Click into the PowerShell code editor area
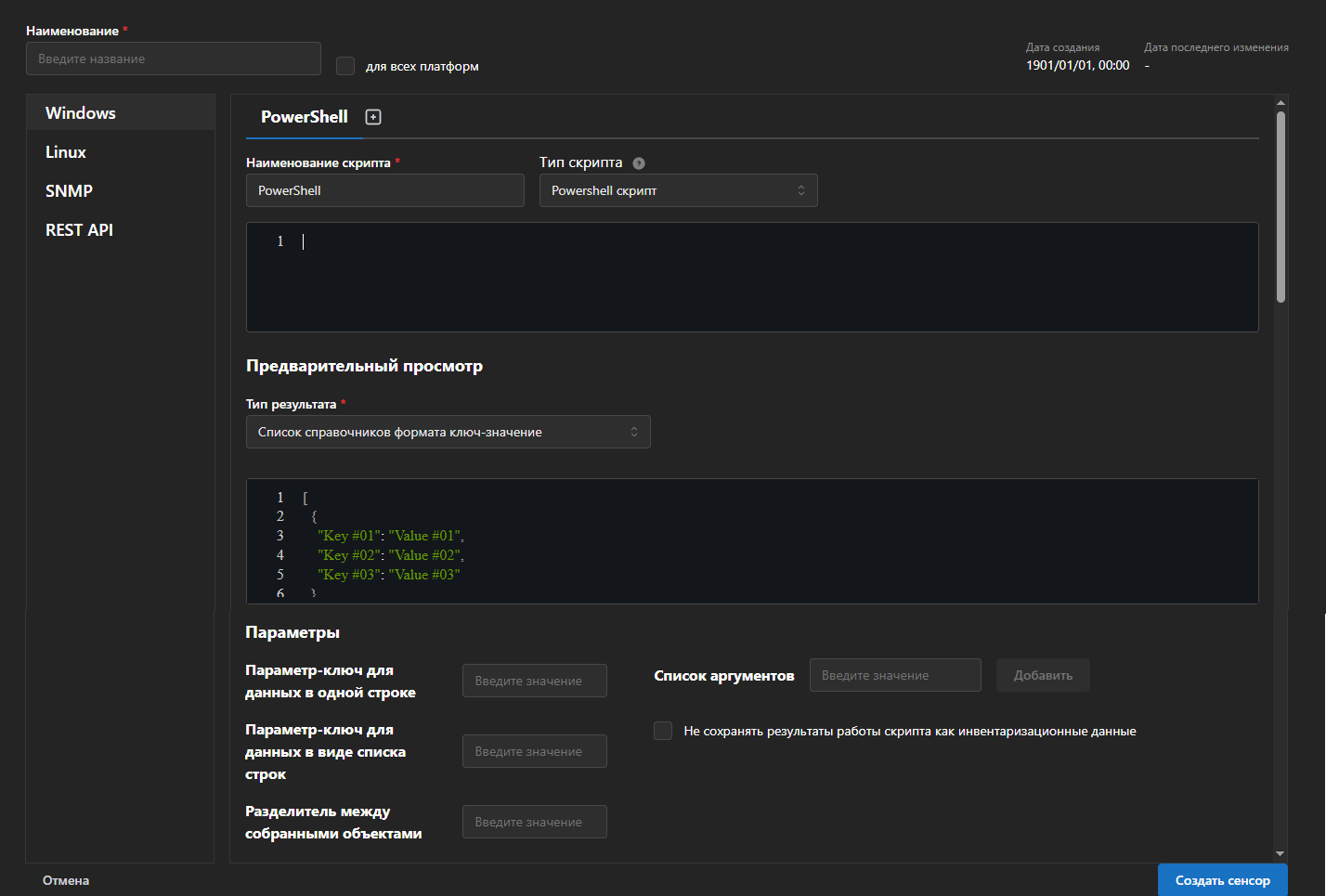The width and height of the screenshot is (1326, 896). (752, 277)
